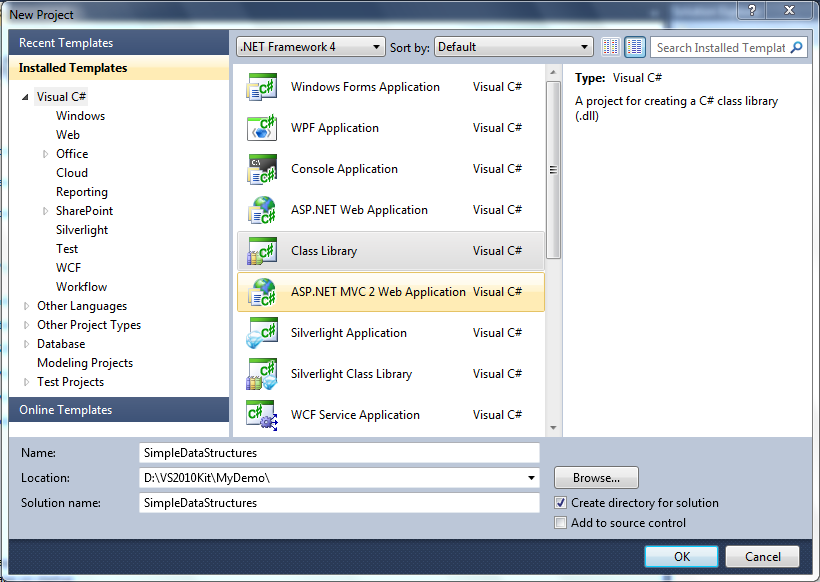Image resolution: width=820 pixels, height=582 pixels.
Task: Expand the Test Projects node
Action: pos(26,382)
